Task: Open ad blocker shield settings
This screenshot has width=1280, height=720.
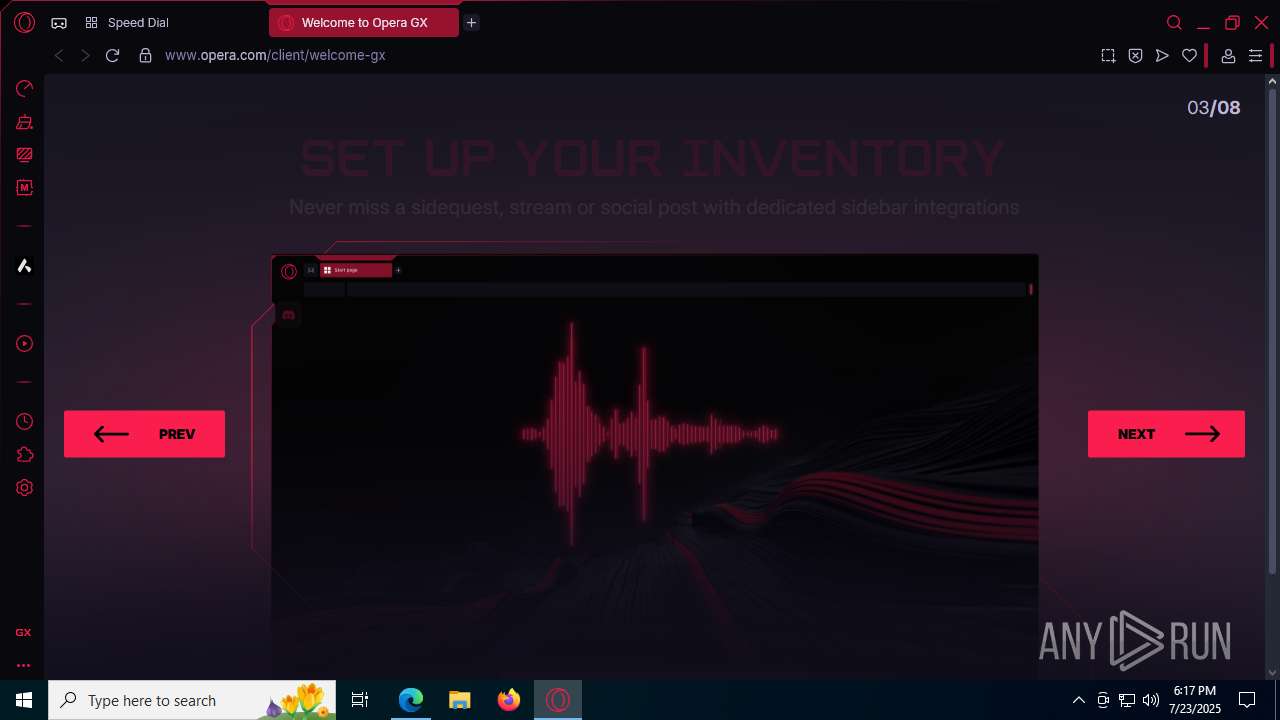Action: point(1135,56)
